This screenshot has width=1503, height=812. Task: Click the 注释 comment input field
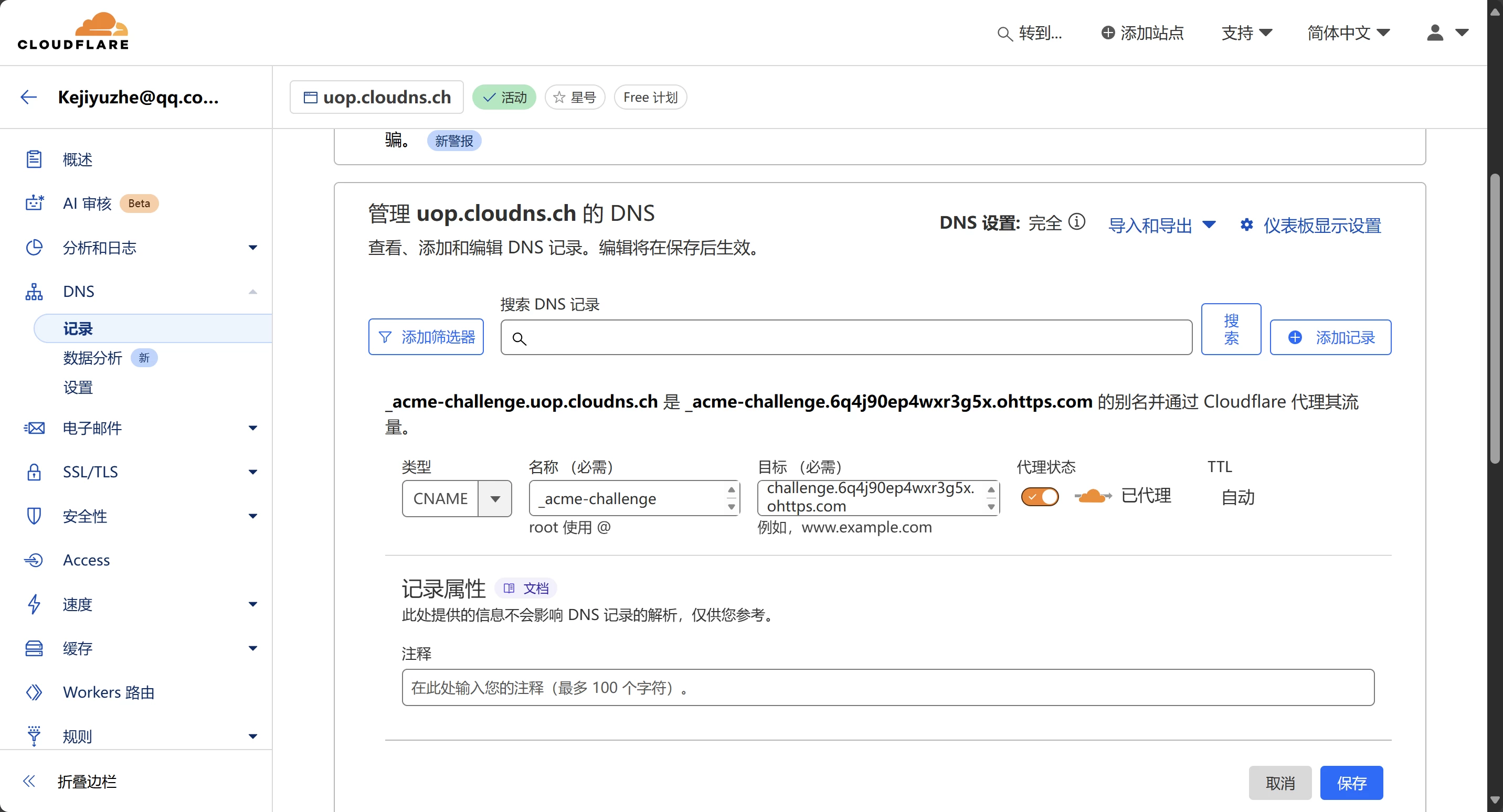point(887,688)
